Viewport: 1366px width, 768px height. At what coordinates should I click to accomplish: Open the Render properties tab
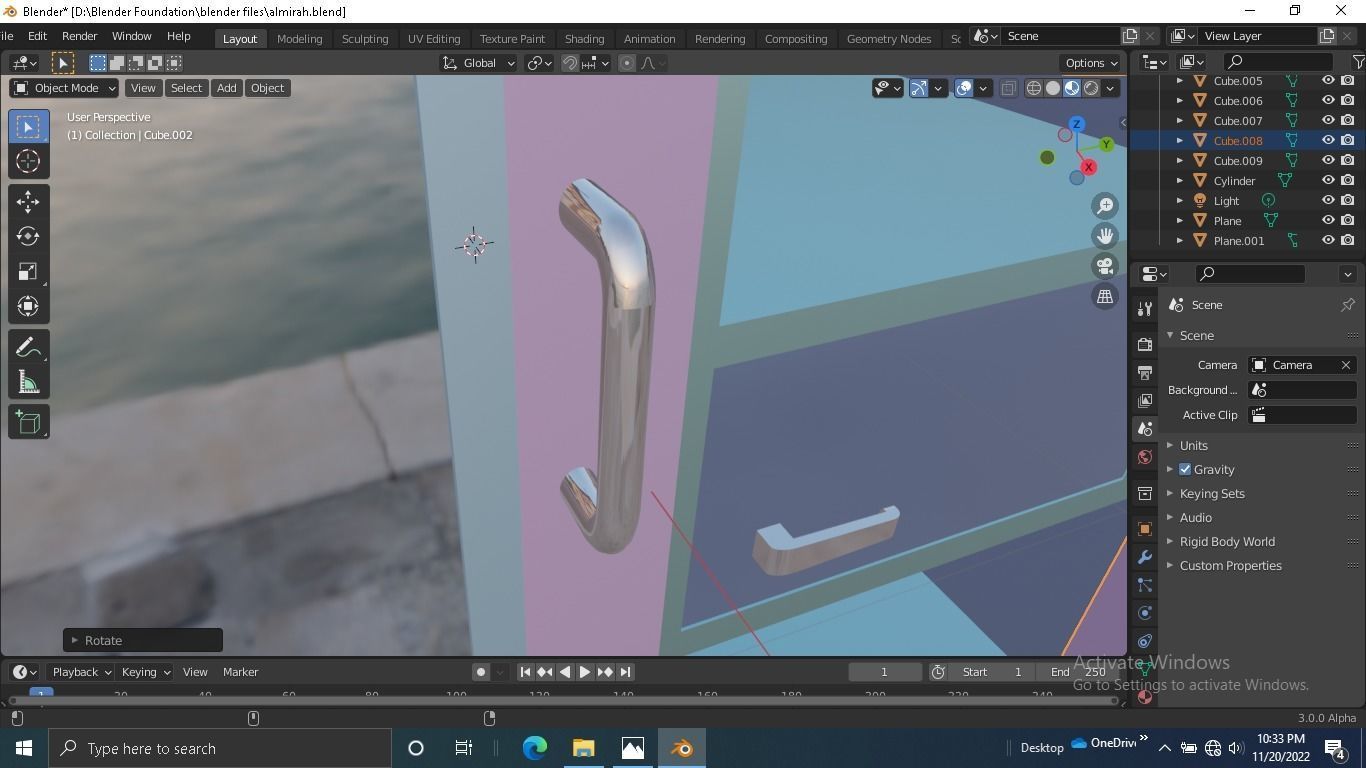(x=1145, y=344)
